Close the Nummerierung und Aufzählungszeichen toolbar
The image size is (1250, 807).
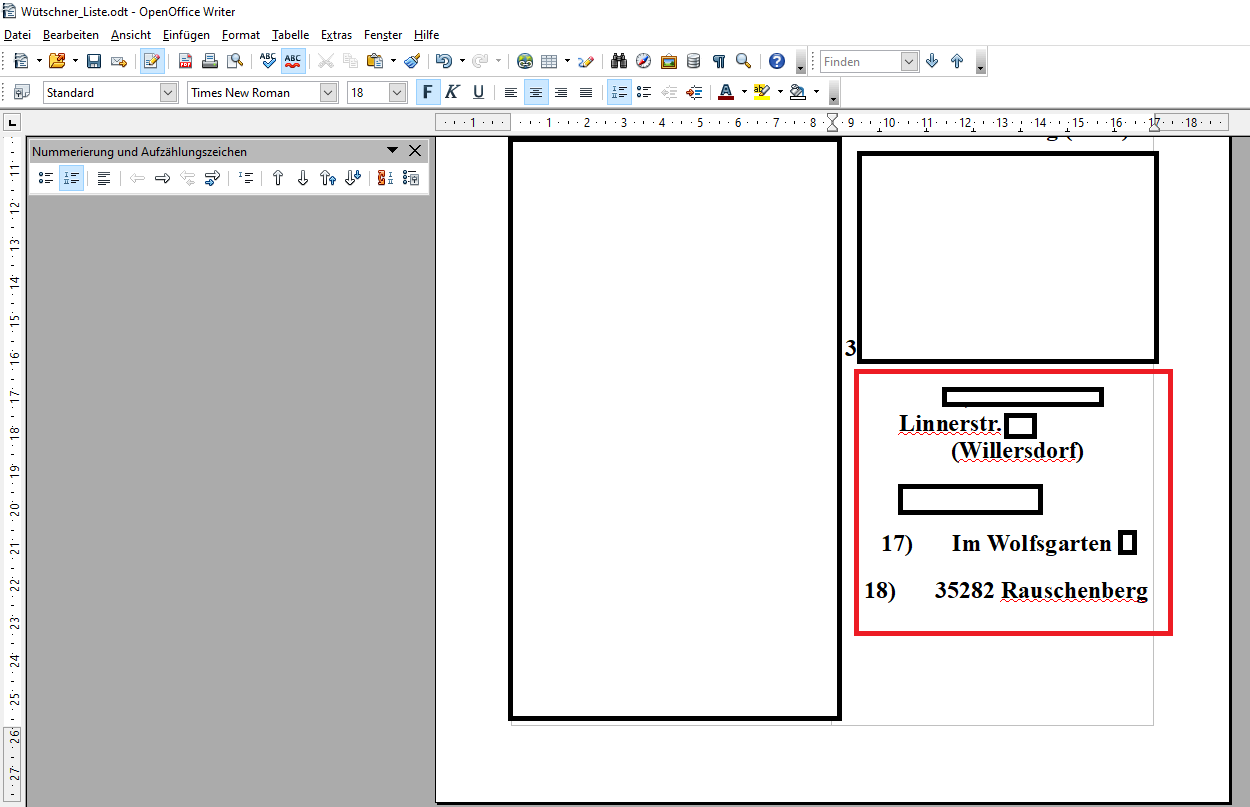[x=415, y=151]
